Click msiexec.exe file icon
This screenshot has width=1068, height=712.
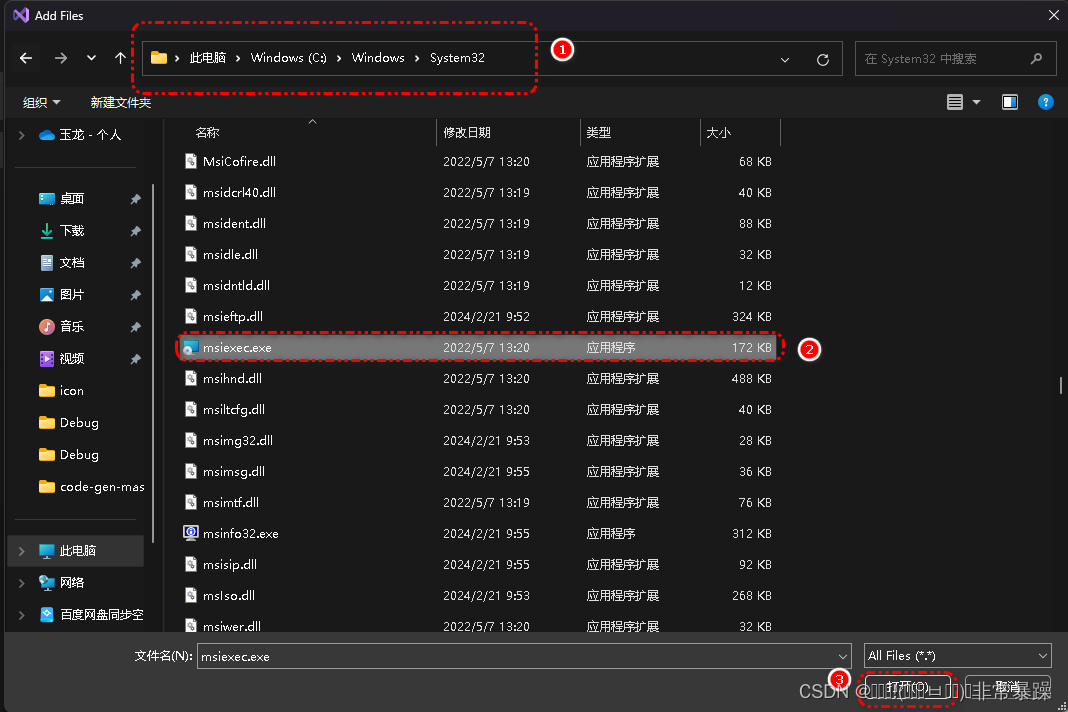click(191, 347)
